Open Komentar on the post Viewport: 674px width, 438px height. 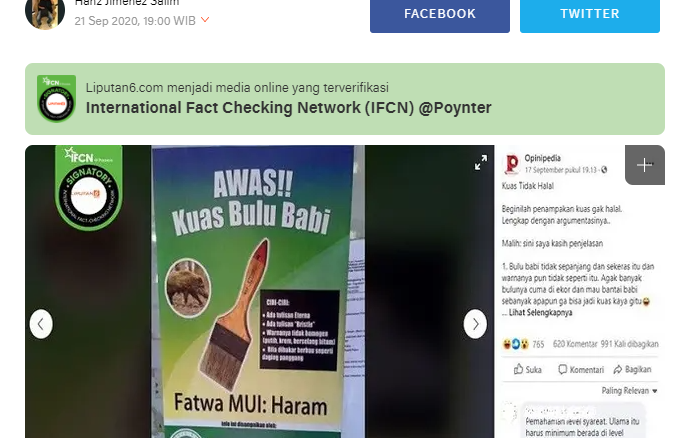(581, 369)
